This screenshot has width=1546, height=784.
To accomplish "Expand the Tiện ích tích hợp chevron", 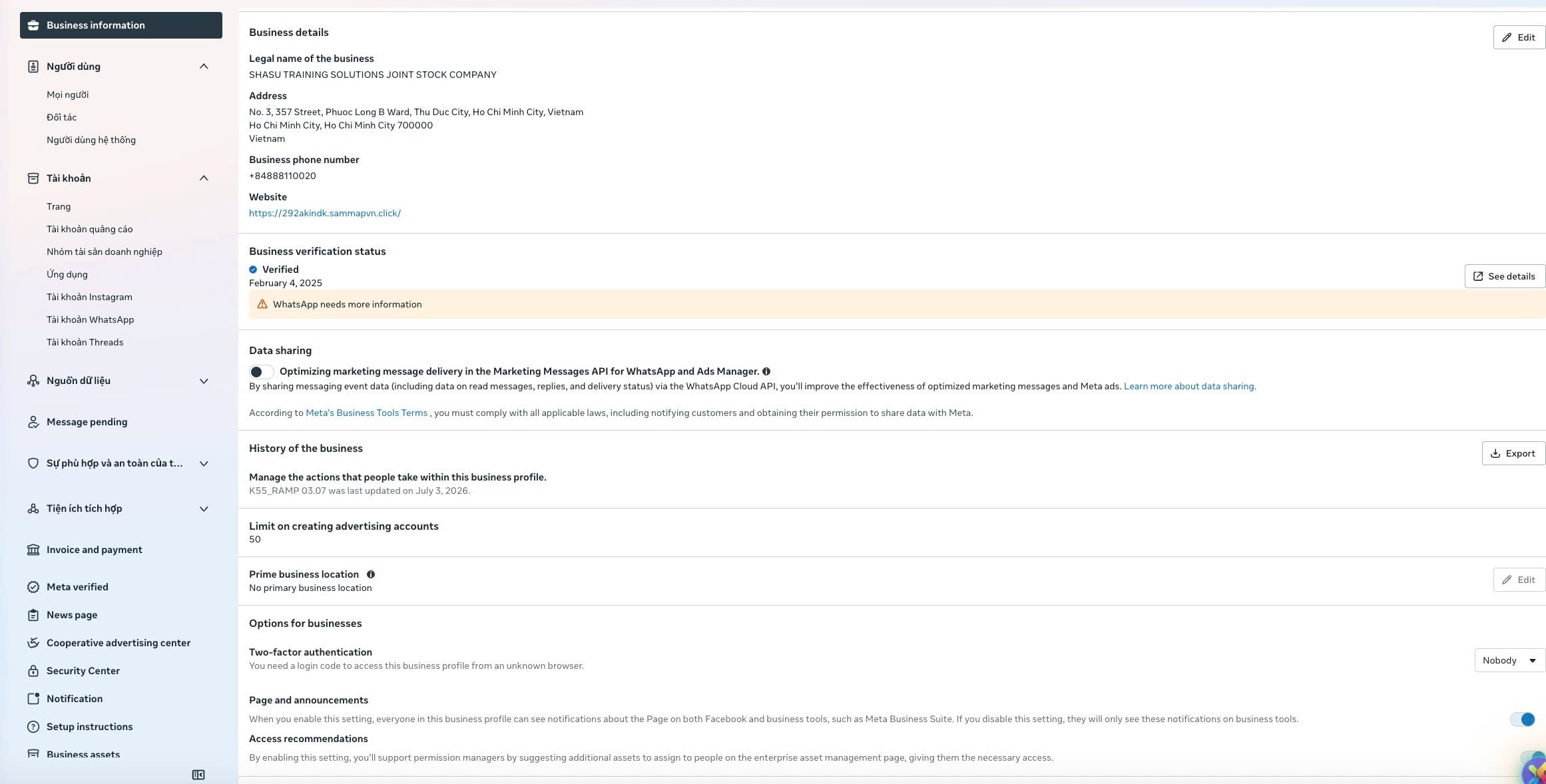I will click(204, 508).
